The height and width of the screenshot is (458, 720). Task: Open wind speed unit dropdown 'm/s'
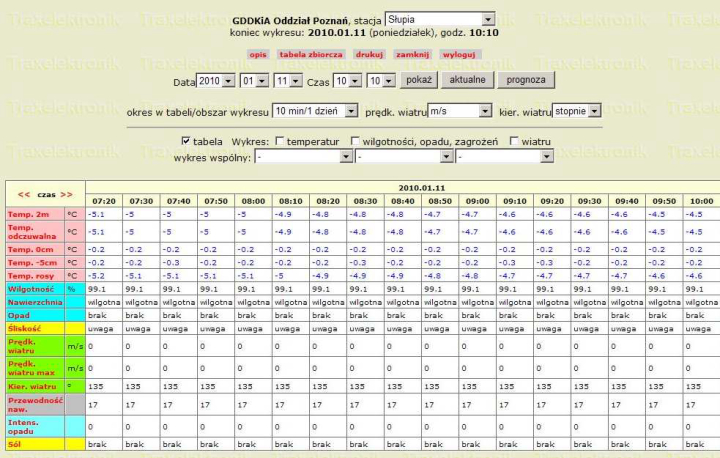[x=460, y=111]
